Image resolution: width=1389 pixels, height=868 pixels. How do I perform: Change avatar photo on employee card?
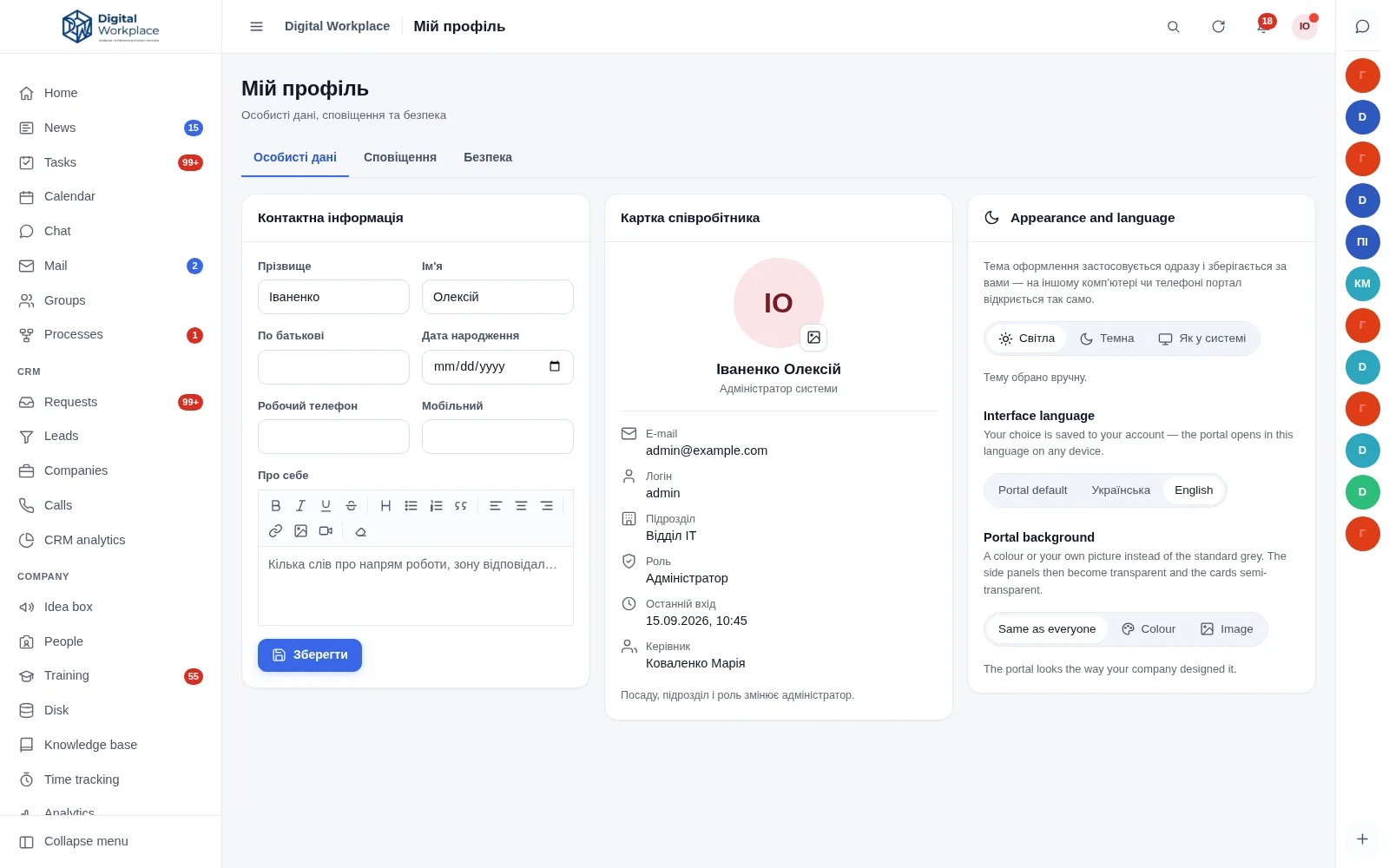pyautogui.click(x=813, y=337)
